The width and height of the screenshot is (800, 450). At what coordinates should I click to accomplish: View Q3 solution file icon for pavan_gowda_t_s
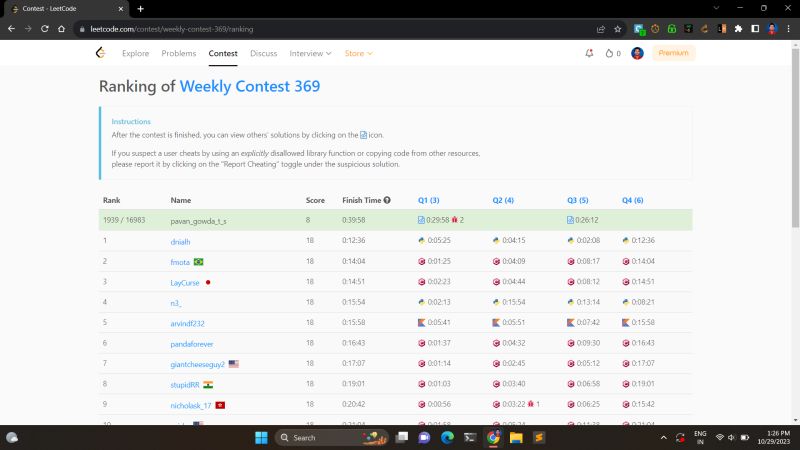[x=570, y=220]
